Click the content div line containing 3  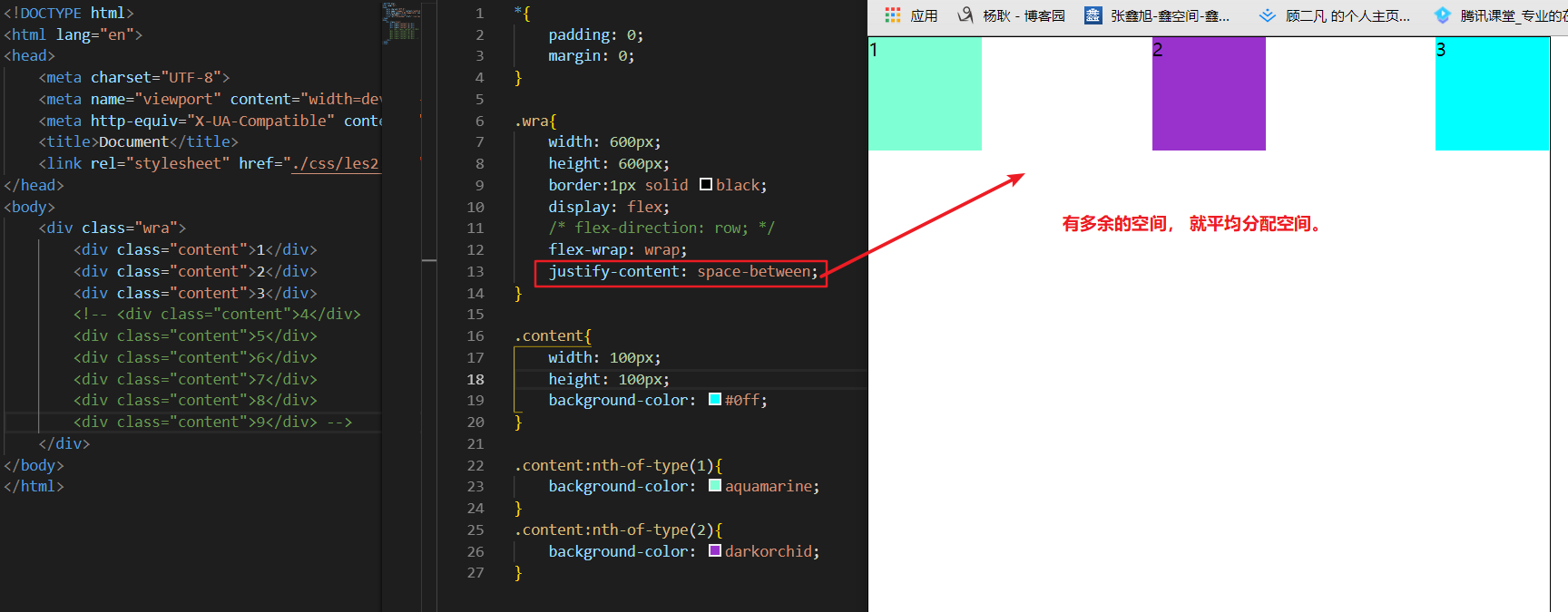195,293
